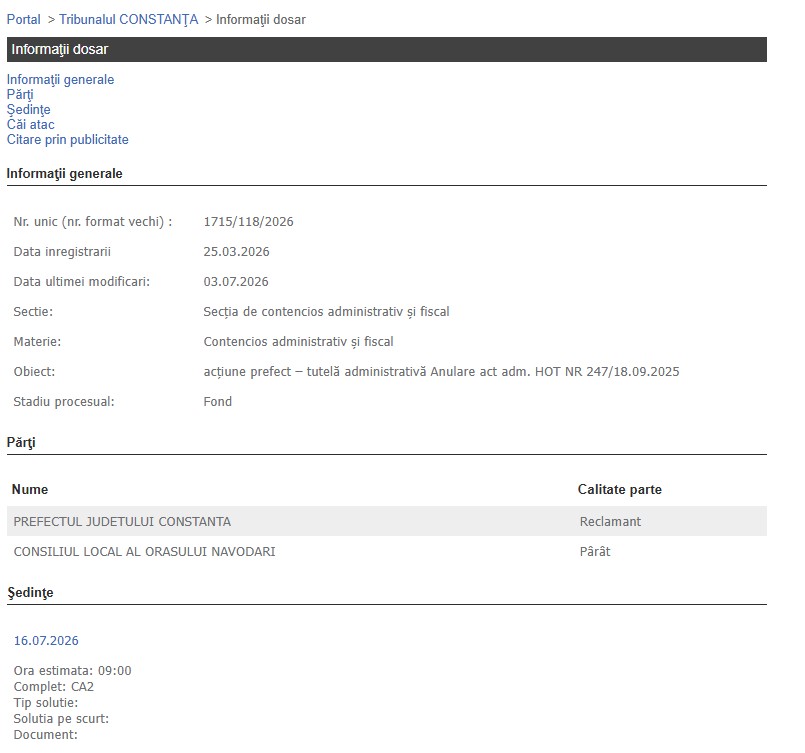Click the Secția de contencios administrativ și fiscal value
Screen dimensions: 805x753
(x=326, y=312)
